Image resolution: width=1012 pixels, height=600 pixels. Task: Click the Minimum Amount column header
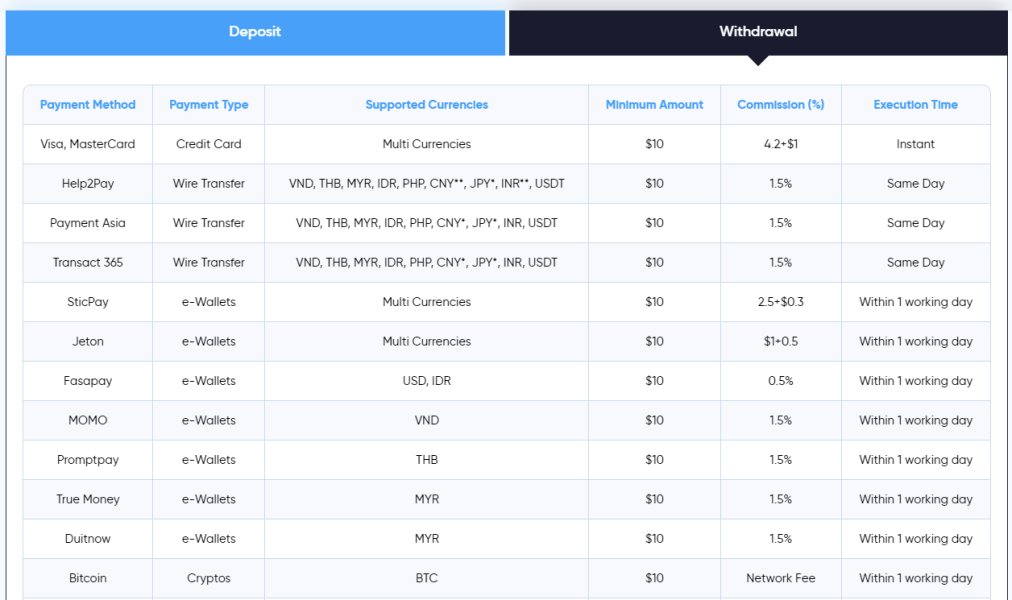pos(654,105)
